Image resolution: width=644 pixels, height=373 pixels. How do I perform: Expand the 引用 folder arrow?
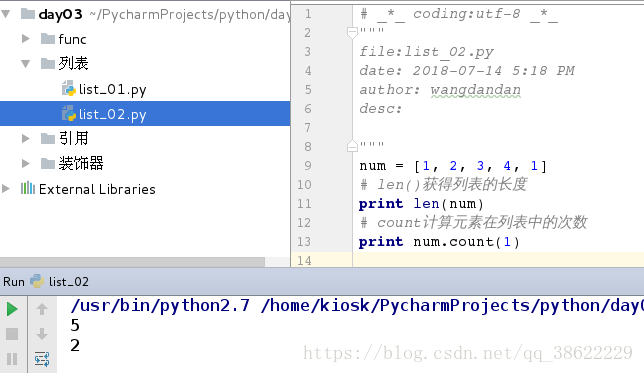[x=25, y=138]
